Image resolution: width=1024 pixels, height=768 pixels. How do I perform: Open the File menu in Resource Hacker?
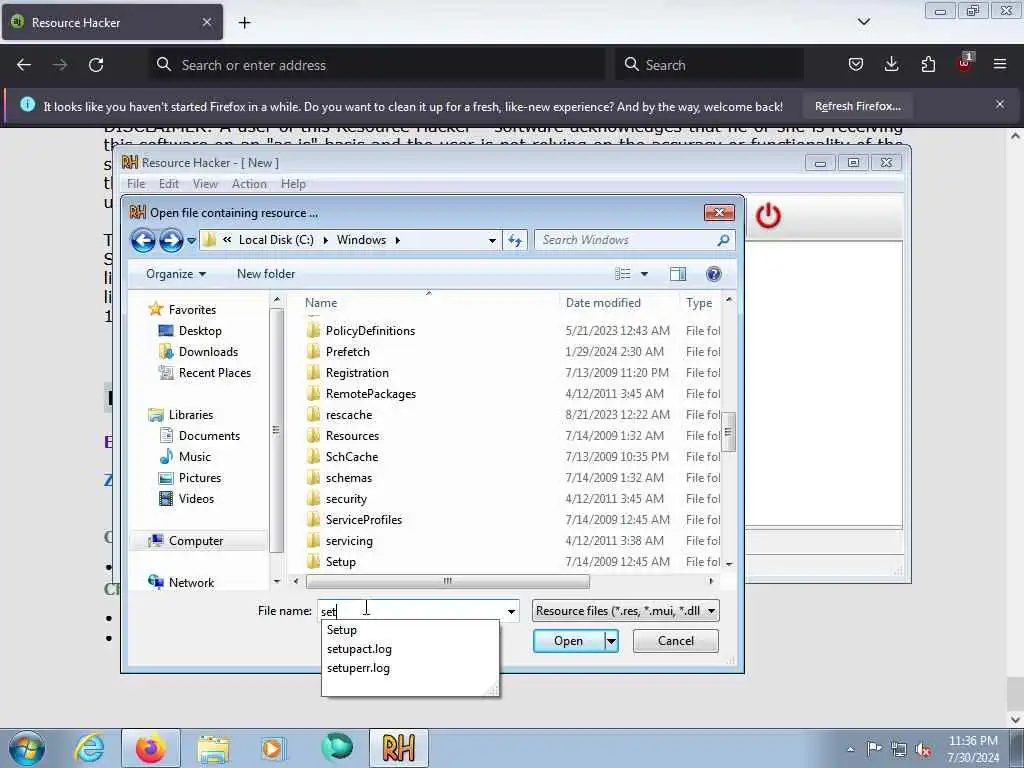point(136,184)
